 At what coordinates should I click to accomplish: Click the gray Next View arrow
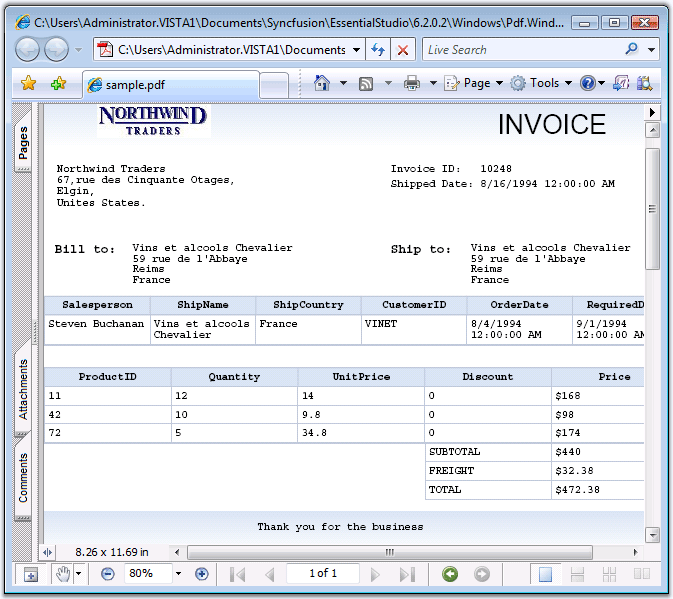pos(482,574)
